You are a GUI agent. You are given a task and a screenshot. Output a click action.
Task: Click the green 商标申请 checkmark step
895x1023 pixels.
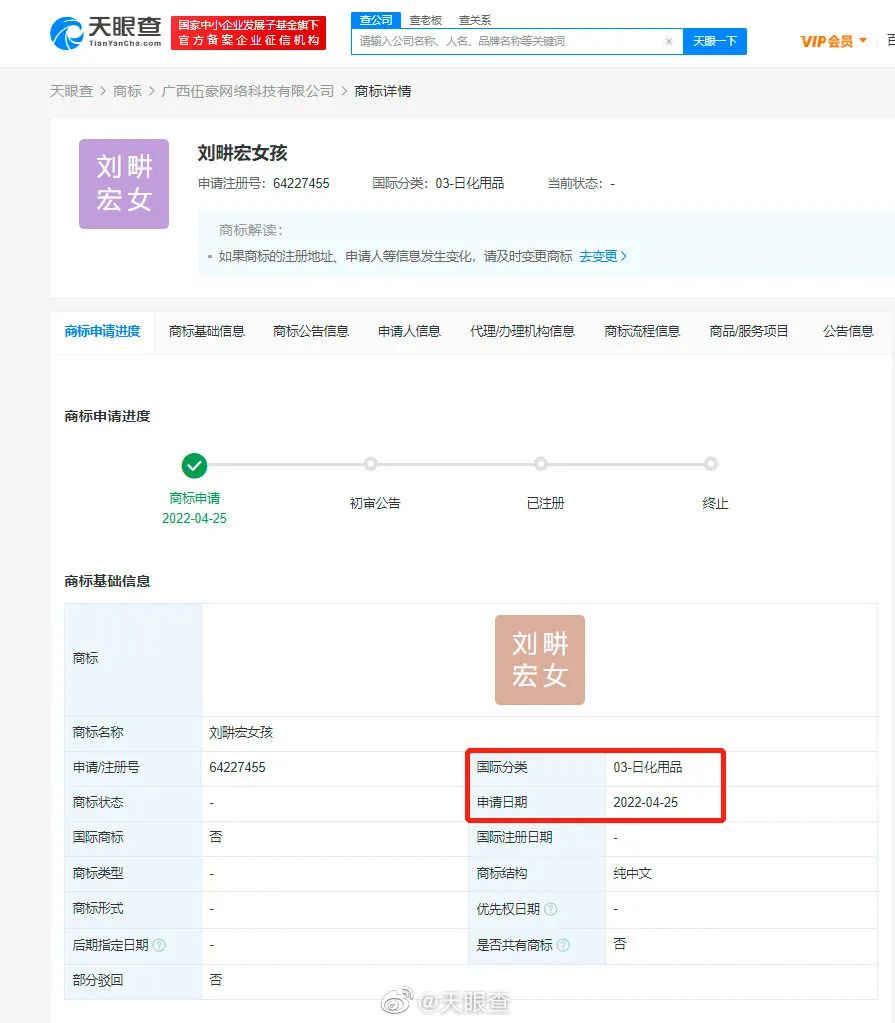click(194, 465)
